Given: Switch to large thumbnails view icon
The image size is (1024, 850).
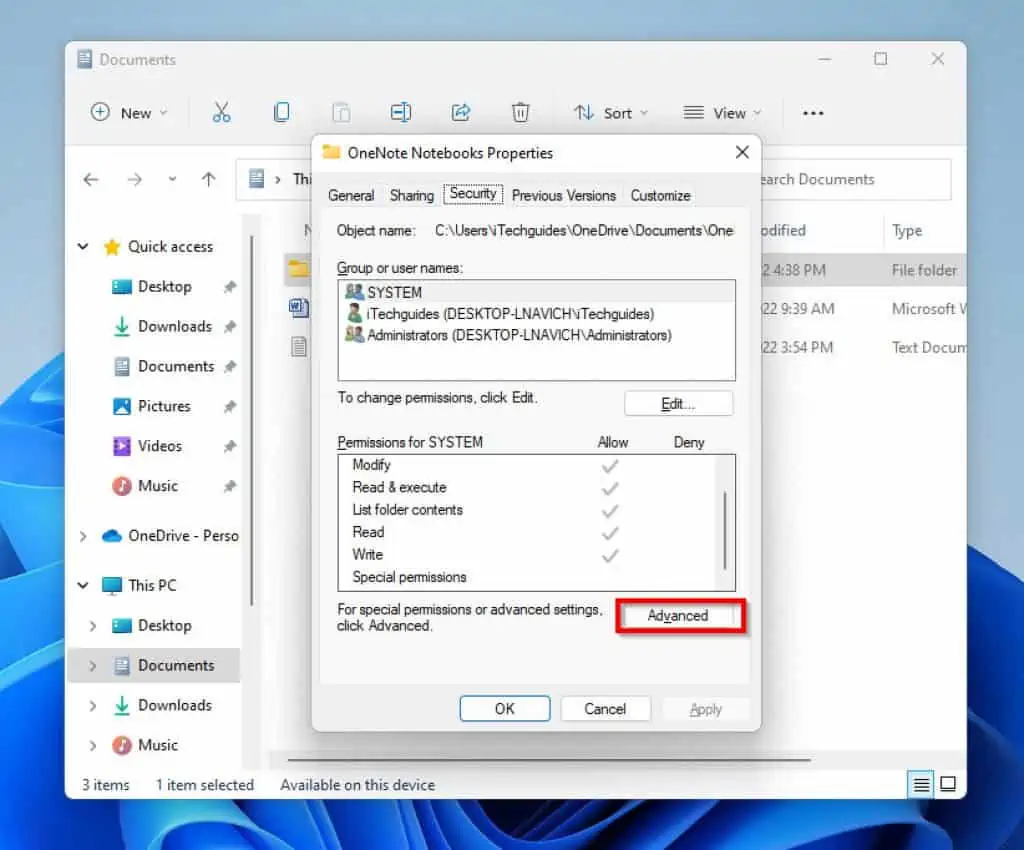Looking at the screenshot, I should pos(948,784).
